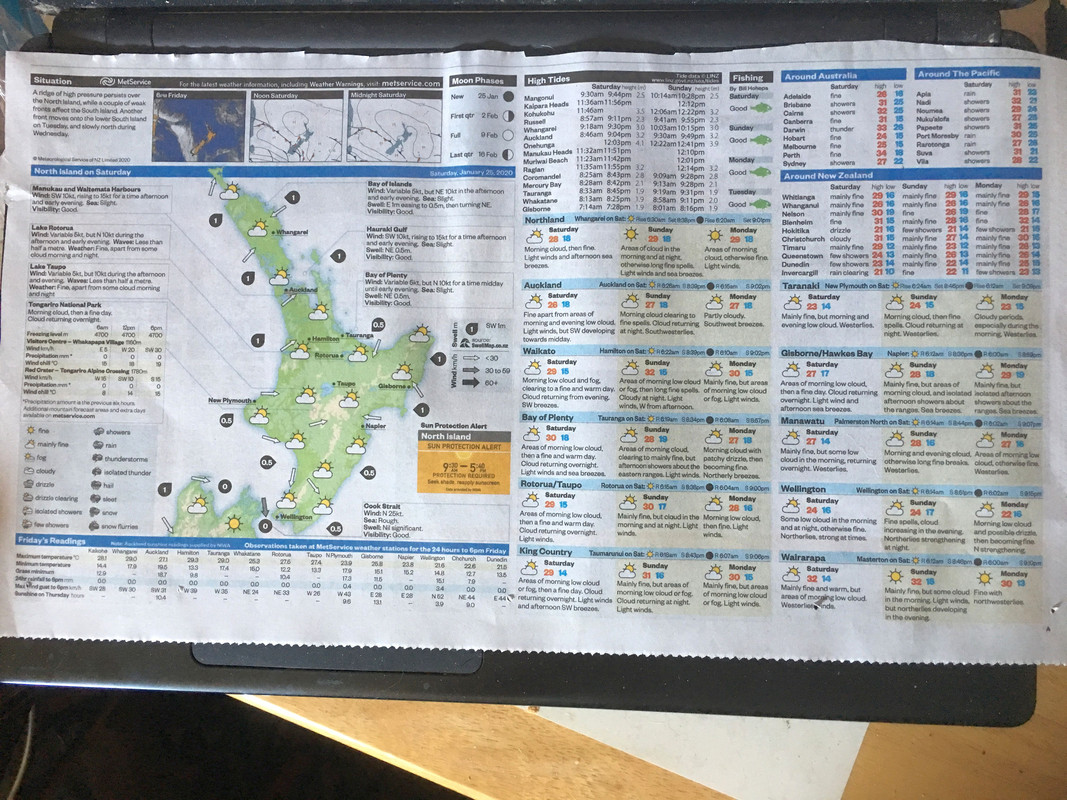The width and height of the screenshot is (1067, 800).
Task: Click the 'SW 1m' swell marker legend icon
Action: 472,329
